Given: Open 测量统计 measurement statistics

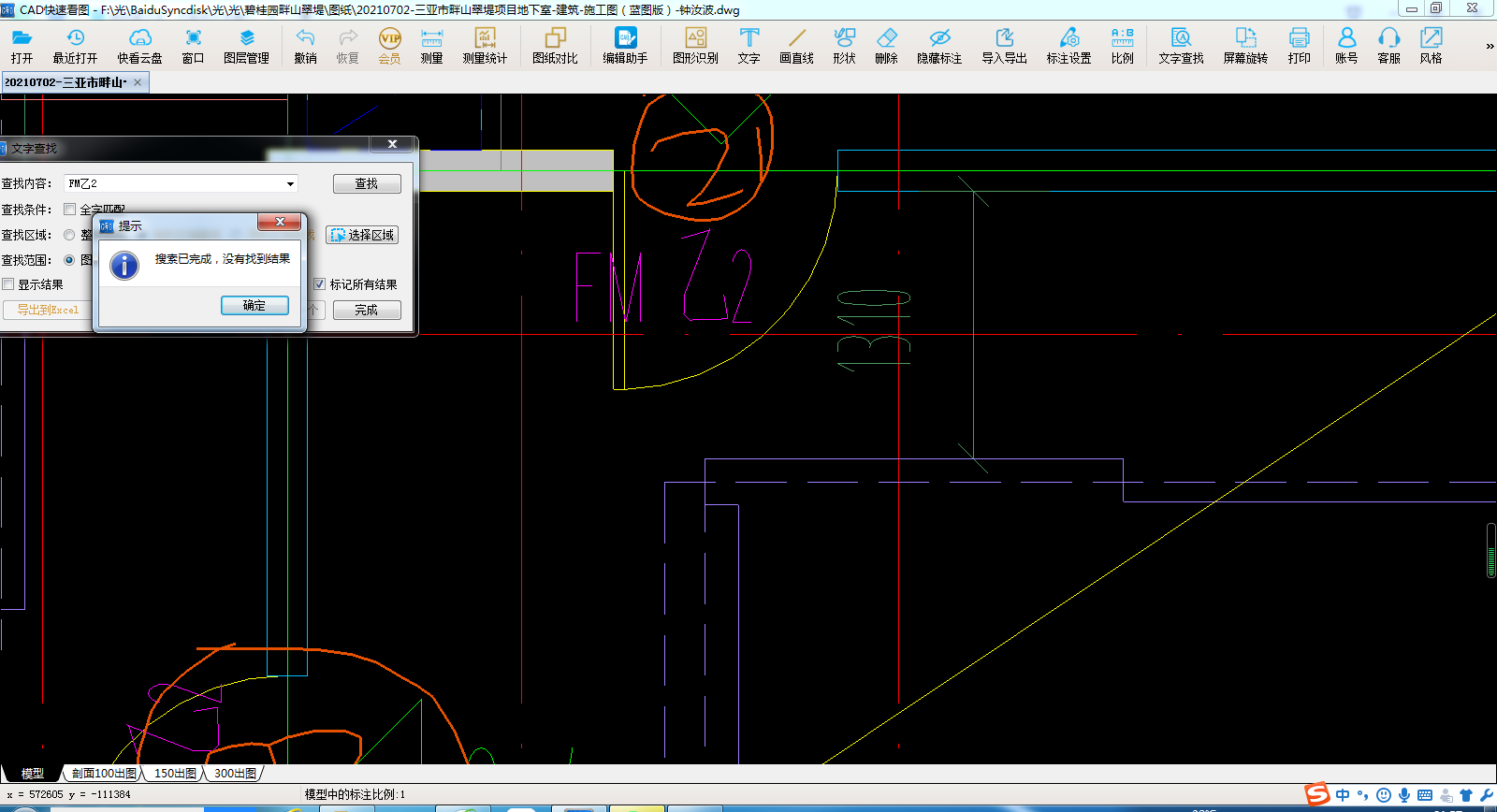Looking at the screenshot, I should click(x=485, y=45).
